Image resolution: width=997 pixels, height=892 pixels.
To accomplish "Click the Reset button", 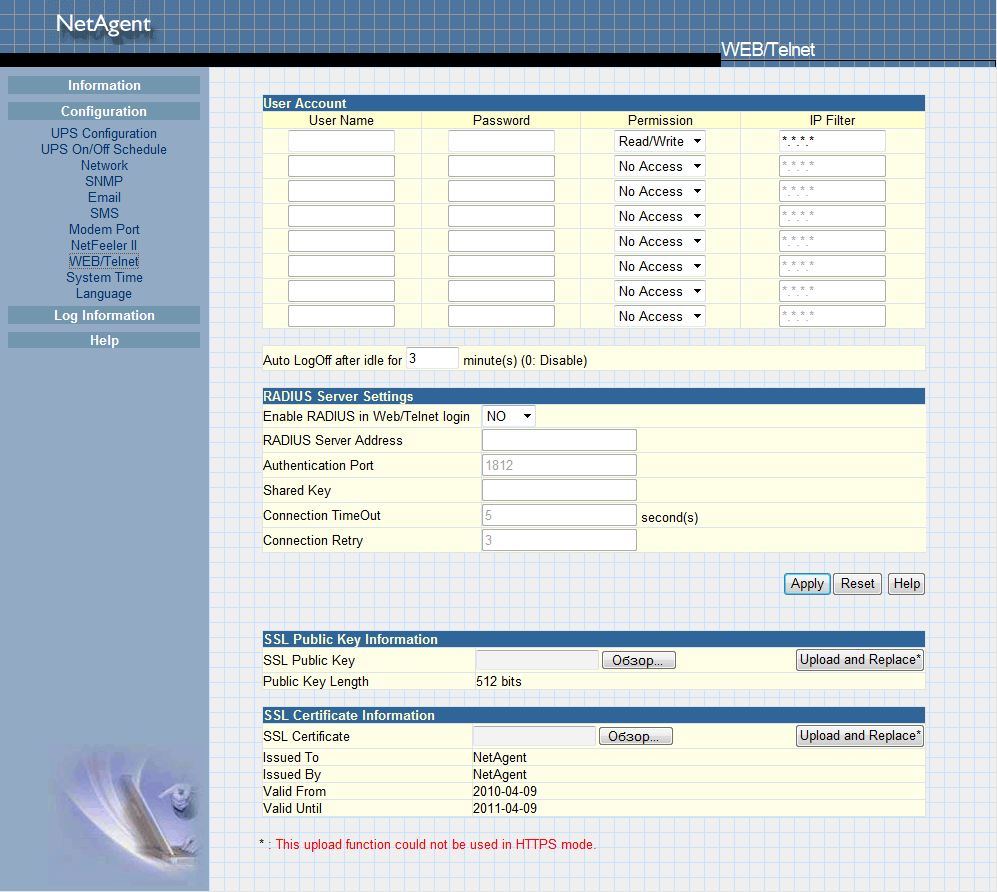I will pyautogui.click(x=857, y=584).
